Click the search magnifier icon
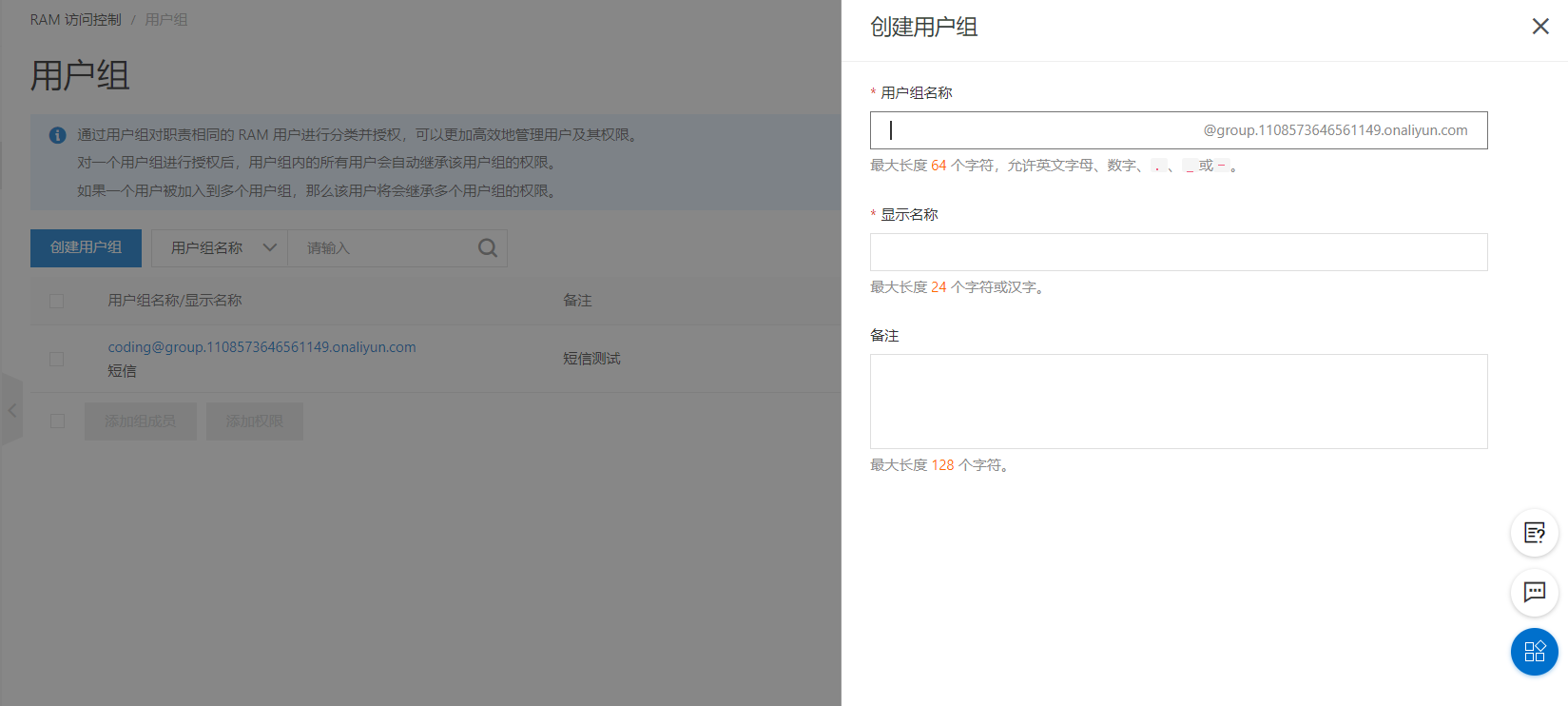The height and width of the screenshot is (706, 1568). click(x=488, y=248)
